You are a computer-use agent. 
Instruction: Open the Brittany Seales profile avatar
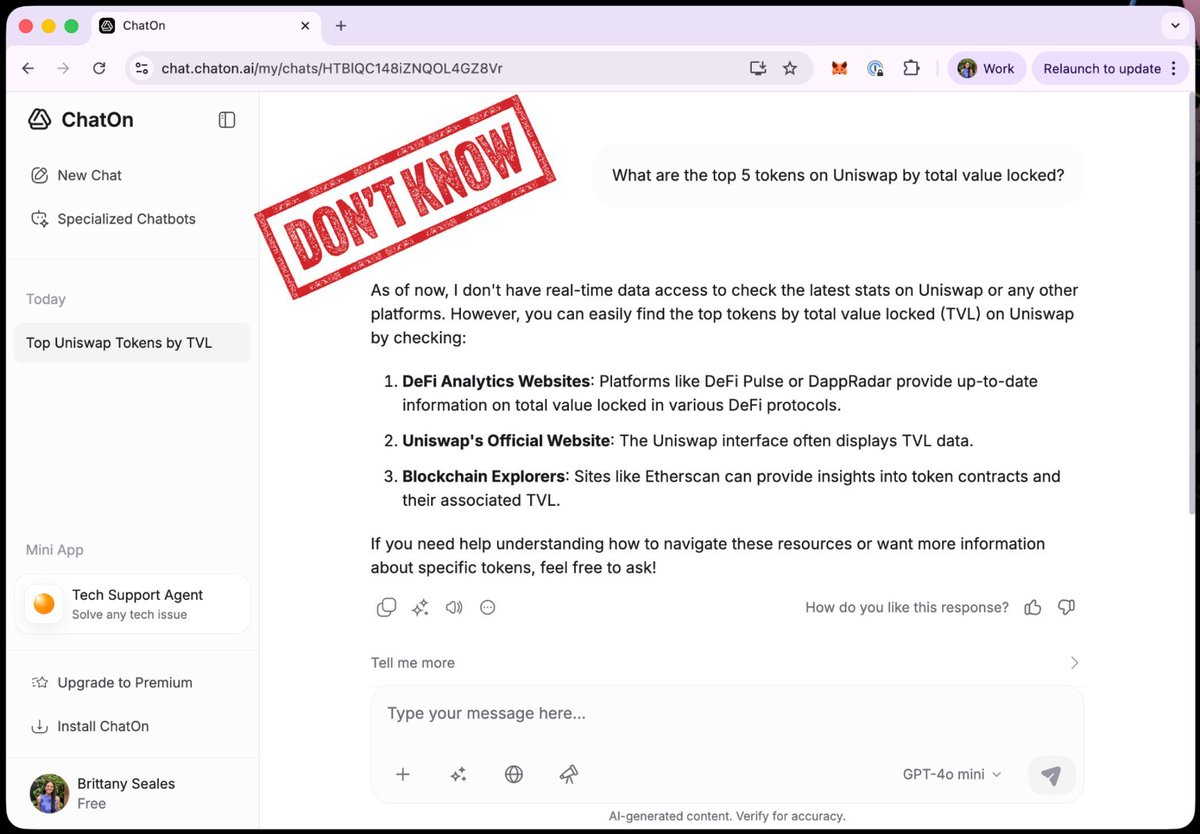click(49, 793)
